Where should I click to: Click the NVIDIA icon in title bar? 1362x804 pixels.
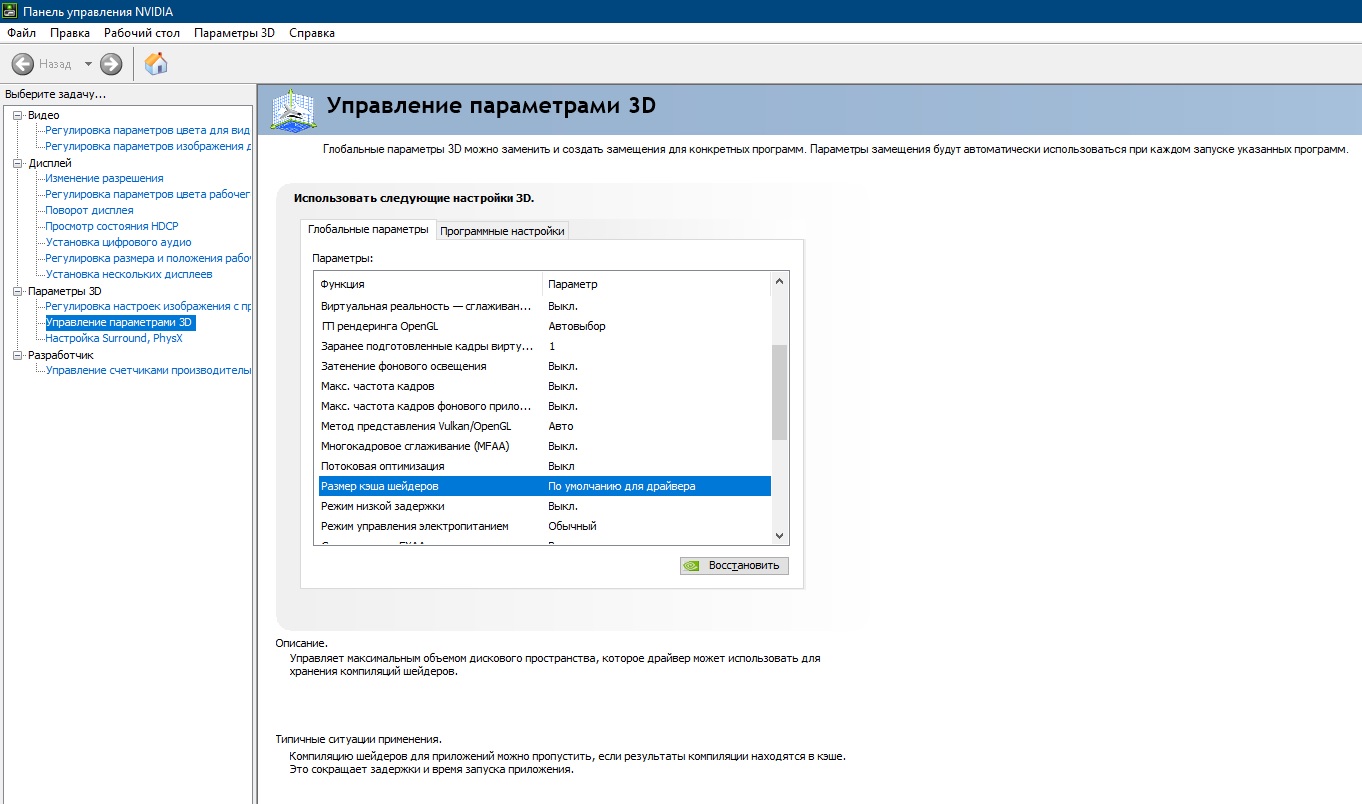pyautogui.click(x=10, y=11)
